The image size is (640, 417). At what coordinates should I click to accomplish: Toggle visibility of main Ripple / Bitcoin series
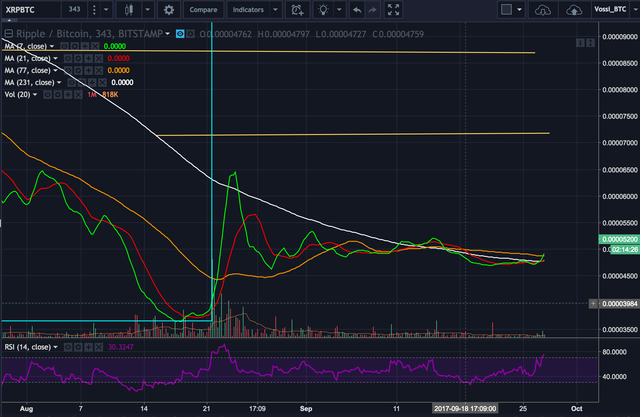(180, 34)
